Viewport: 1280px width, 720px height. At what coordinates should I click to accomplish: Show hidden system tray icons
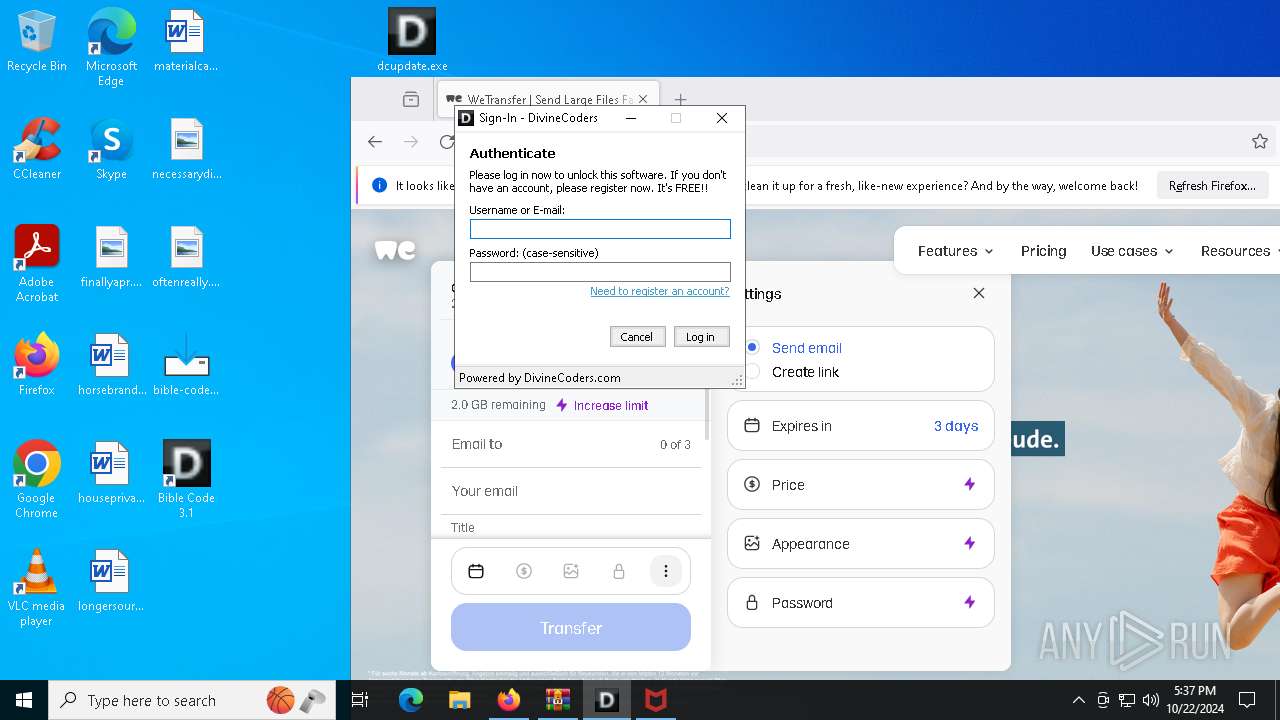click(1078, 700)
